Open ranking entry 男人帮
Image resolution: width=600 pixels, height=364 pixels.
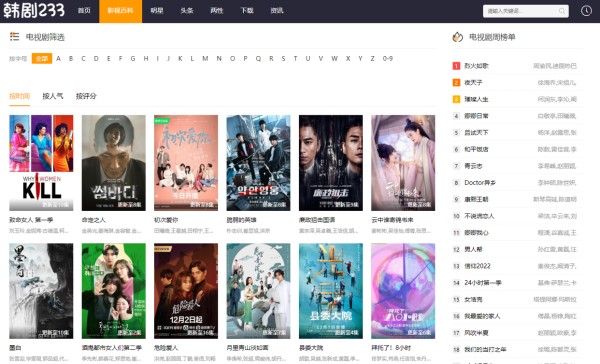[473, 249]
